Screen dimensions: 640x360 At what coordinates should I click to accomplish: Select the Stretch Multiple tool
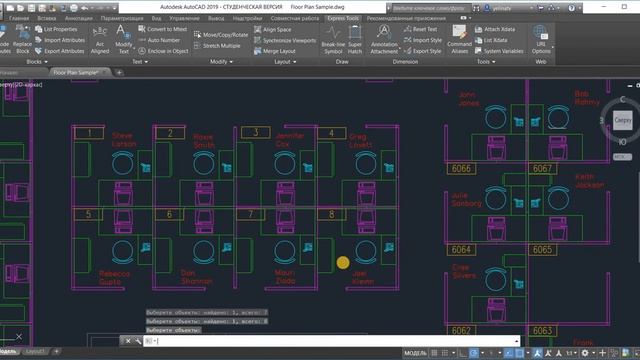217,46
